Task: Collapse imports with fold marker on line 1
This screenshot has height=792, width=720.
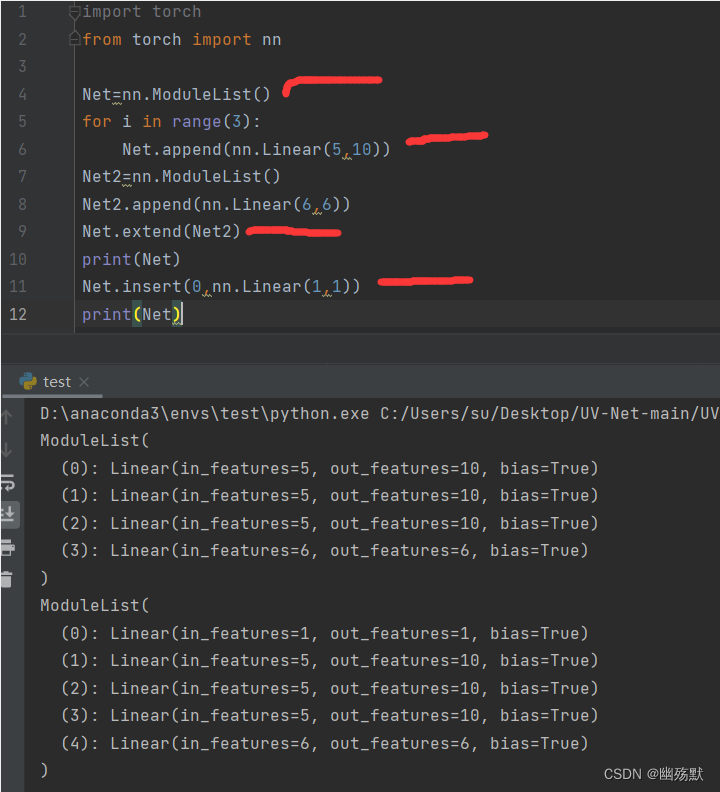Action: pyautogui.click(x=74, y=12)
